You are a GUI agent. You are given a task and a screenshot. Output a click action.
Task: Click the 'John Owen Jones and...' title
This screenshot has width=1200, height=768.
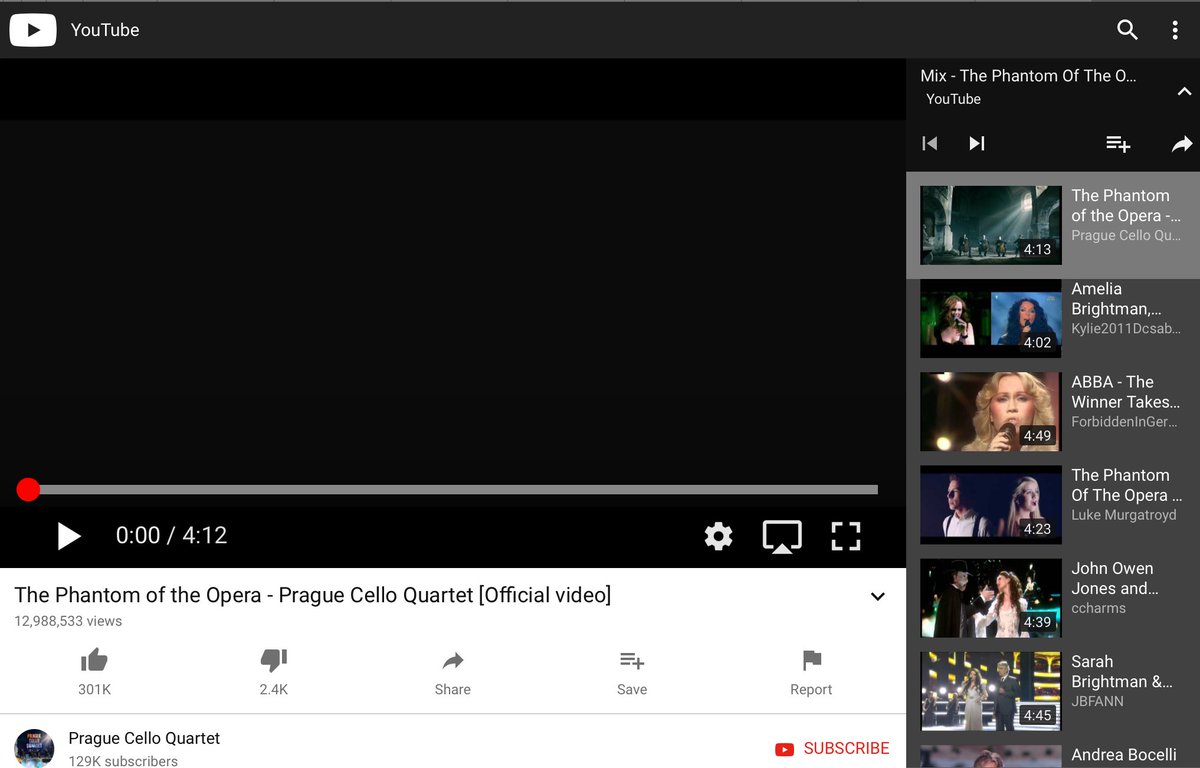(1115, 578)
